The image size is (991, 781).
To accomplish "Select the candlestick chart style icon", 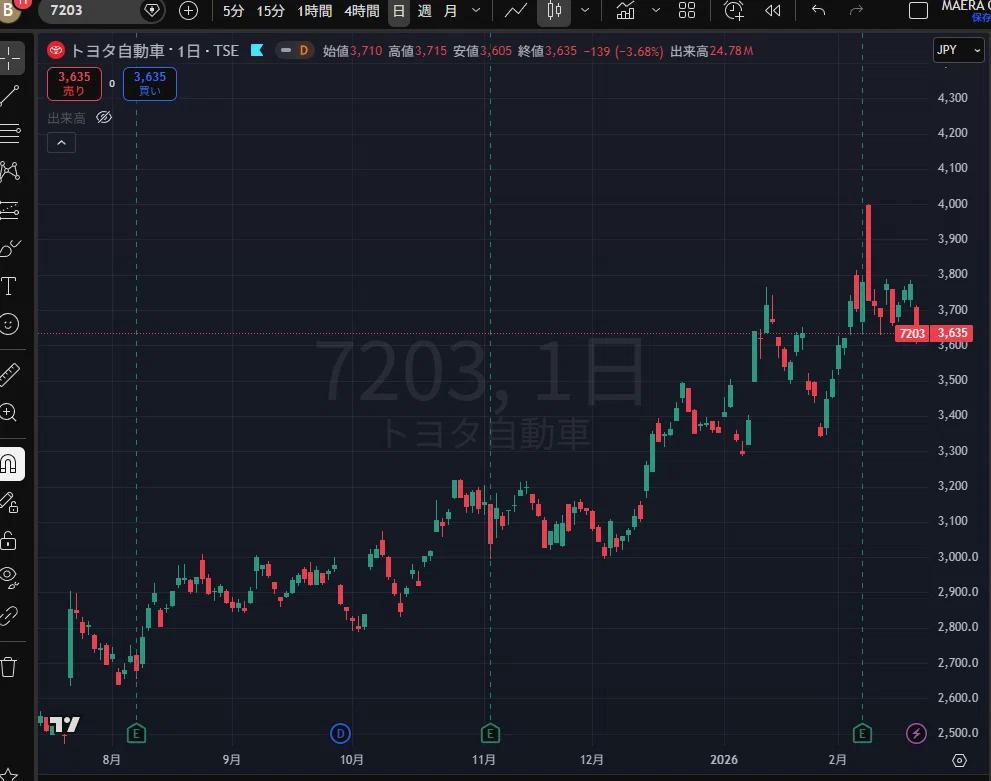I will (x=554, y=11).
